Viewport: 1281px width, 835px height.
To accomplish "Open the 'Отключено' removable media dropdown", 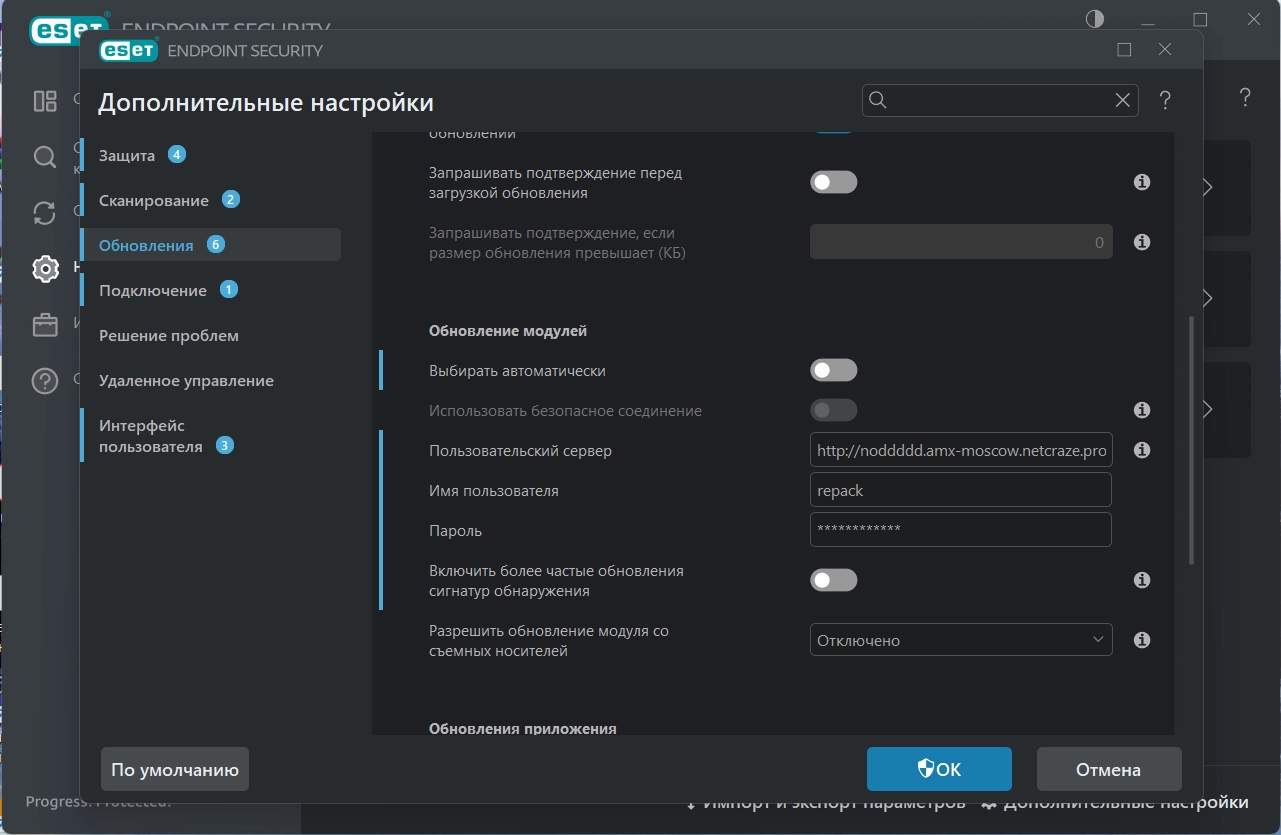I will 960,640.
